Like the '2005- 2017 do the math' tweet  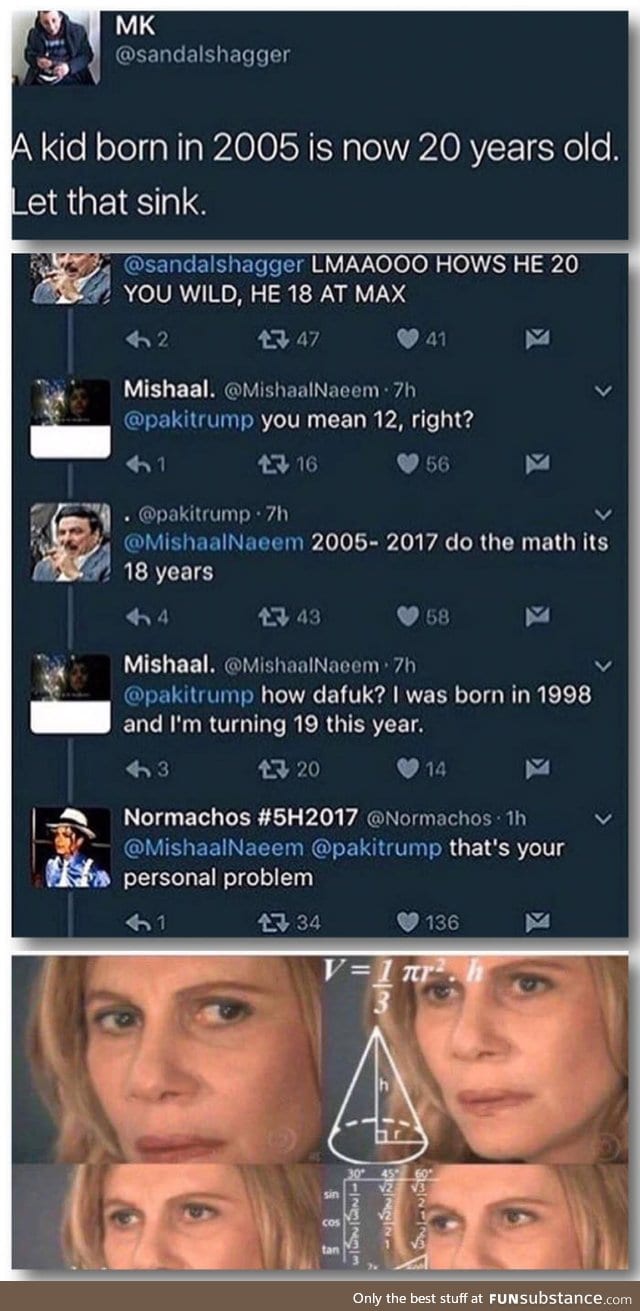pos(408,616)
